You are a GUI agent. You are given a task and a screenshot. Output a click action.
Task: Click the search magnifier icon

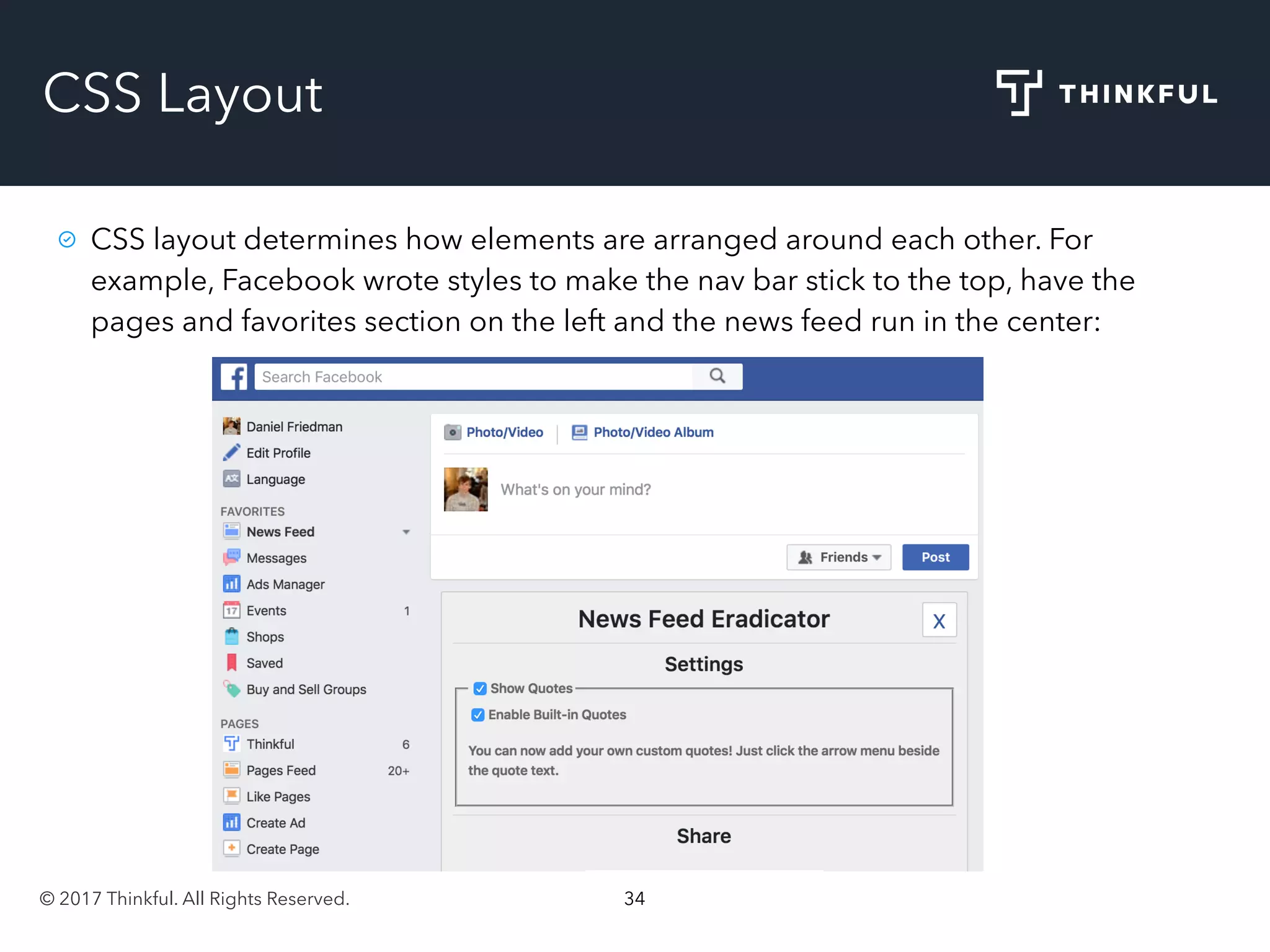coord(717,376)
